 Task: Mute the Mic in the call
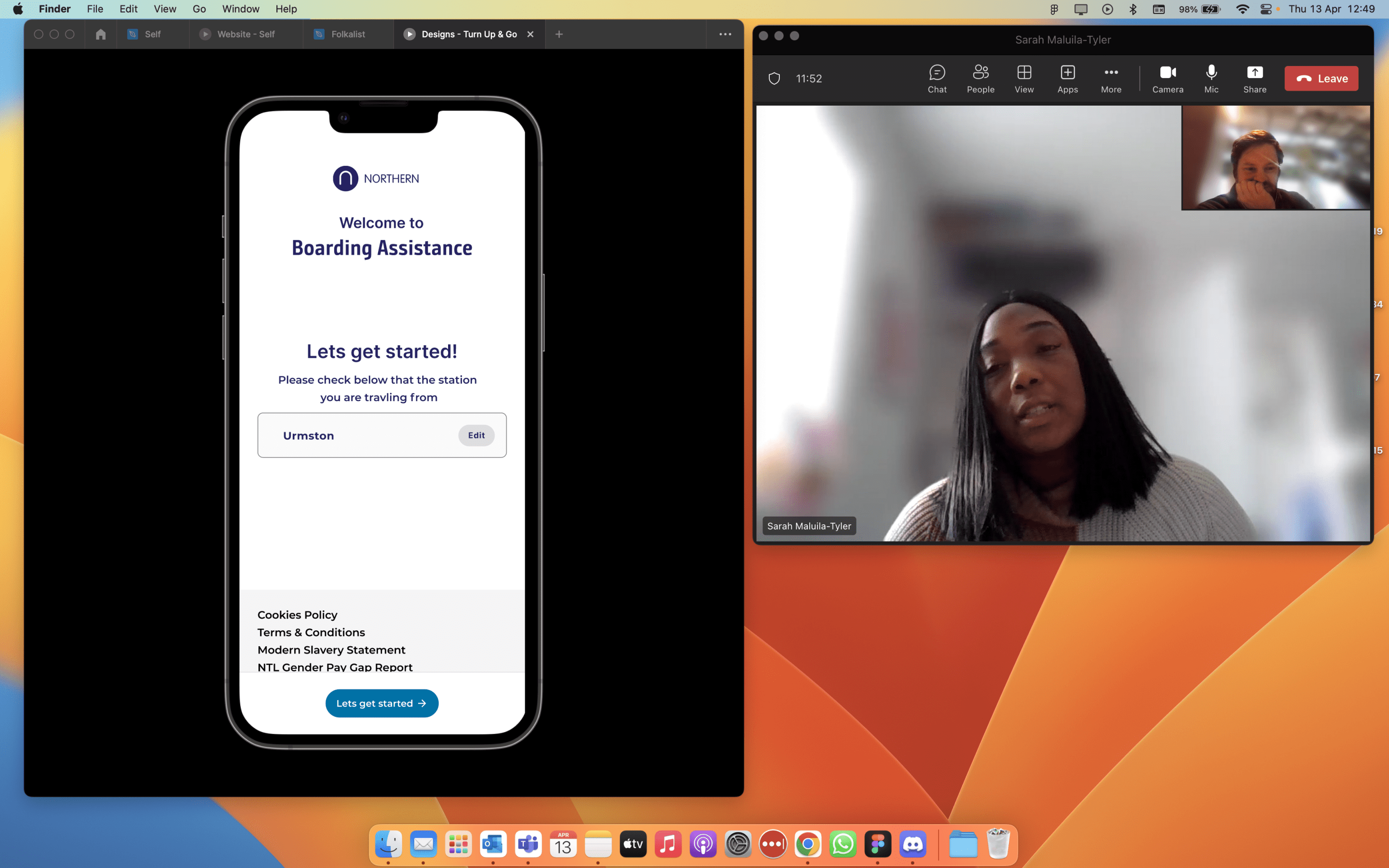(x=1211, y=79)
